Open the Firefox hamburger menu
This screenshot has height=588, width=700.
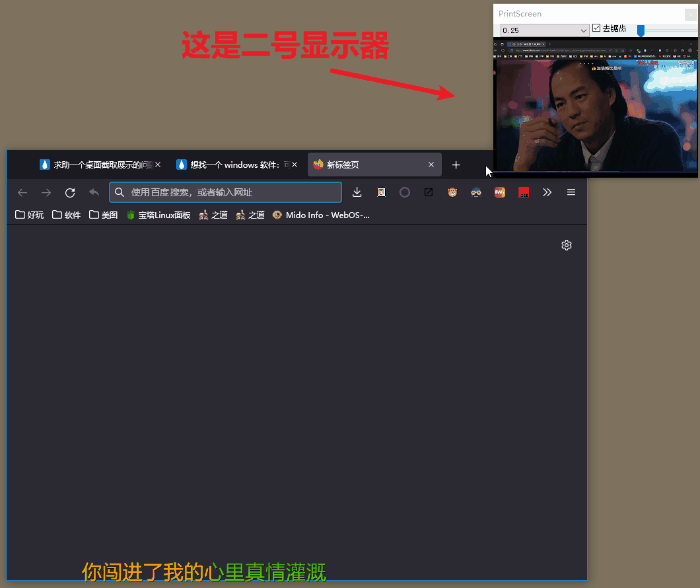pos(571,192)
